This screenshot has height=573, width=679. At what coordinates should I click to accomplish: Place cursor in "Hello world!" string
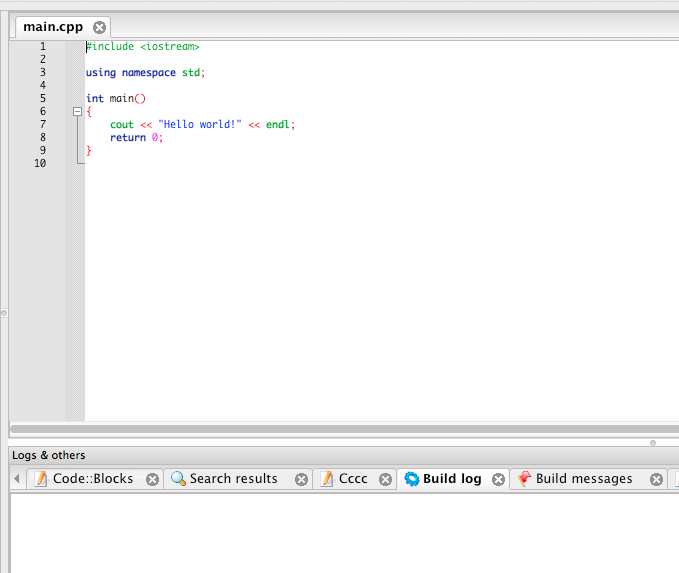[x=200, y=125]
